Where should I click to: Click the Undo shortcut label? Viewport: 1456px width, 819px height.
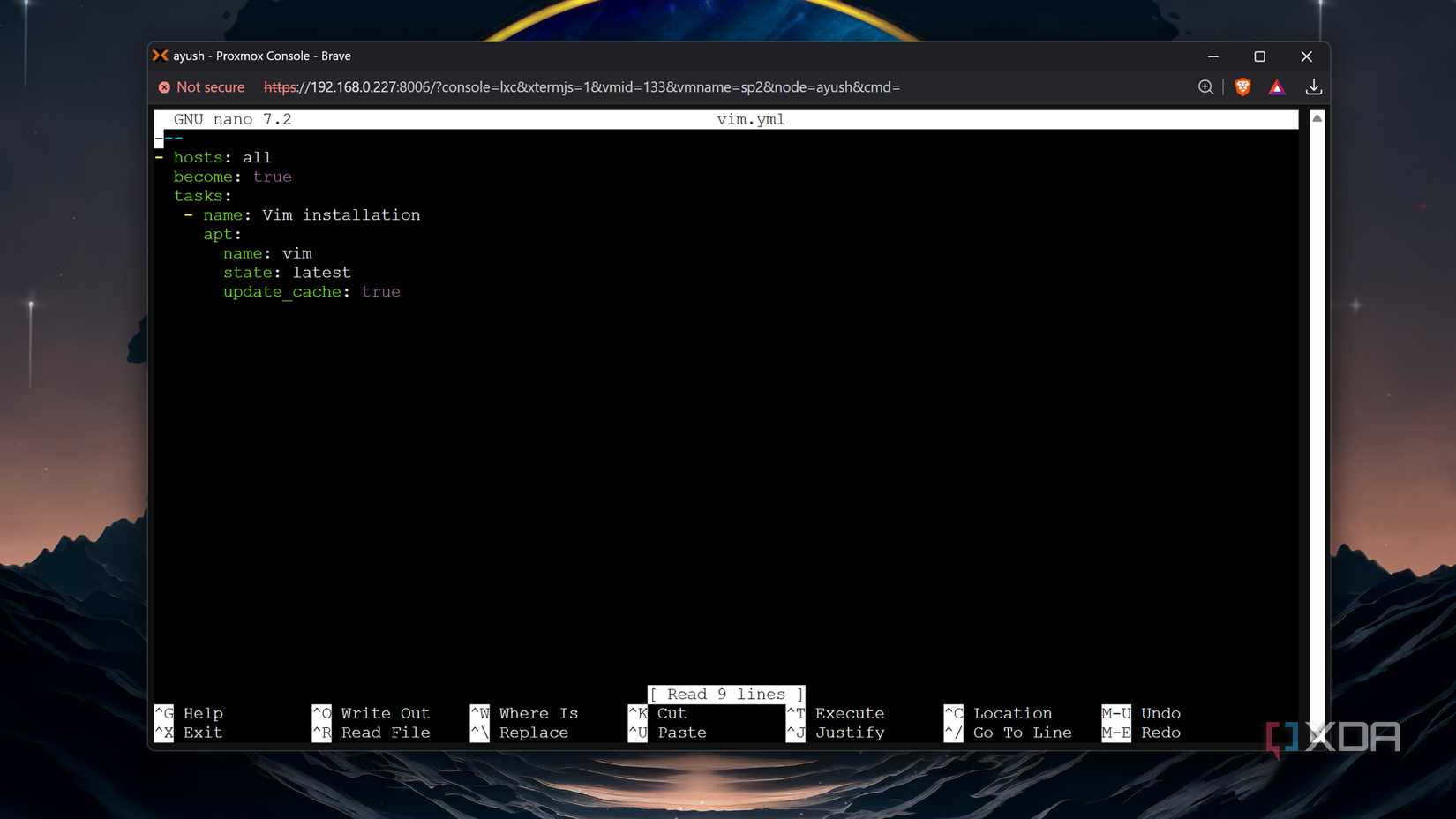[x=1160, y=713]
